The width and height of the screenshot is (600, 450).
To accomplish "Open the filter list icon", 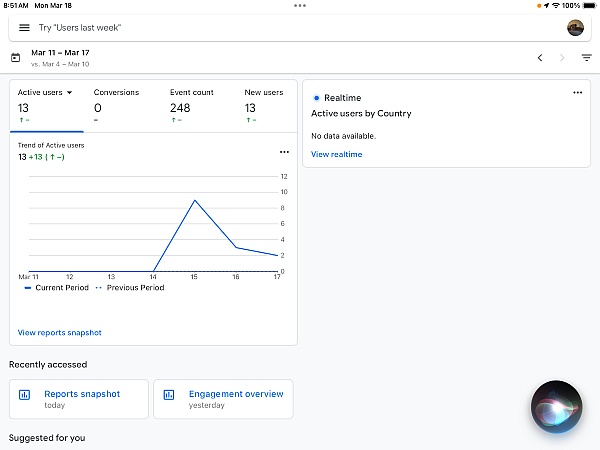I will click(586, 58).
